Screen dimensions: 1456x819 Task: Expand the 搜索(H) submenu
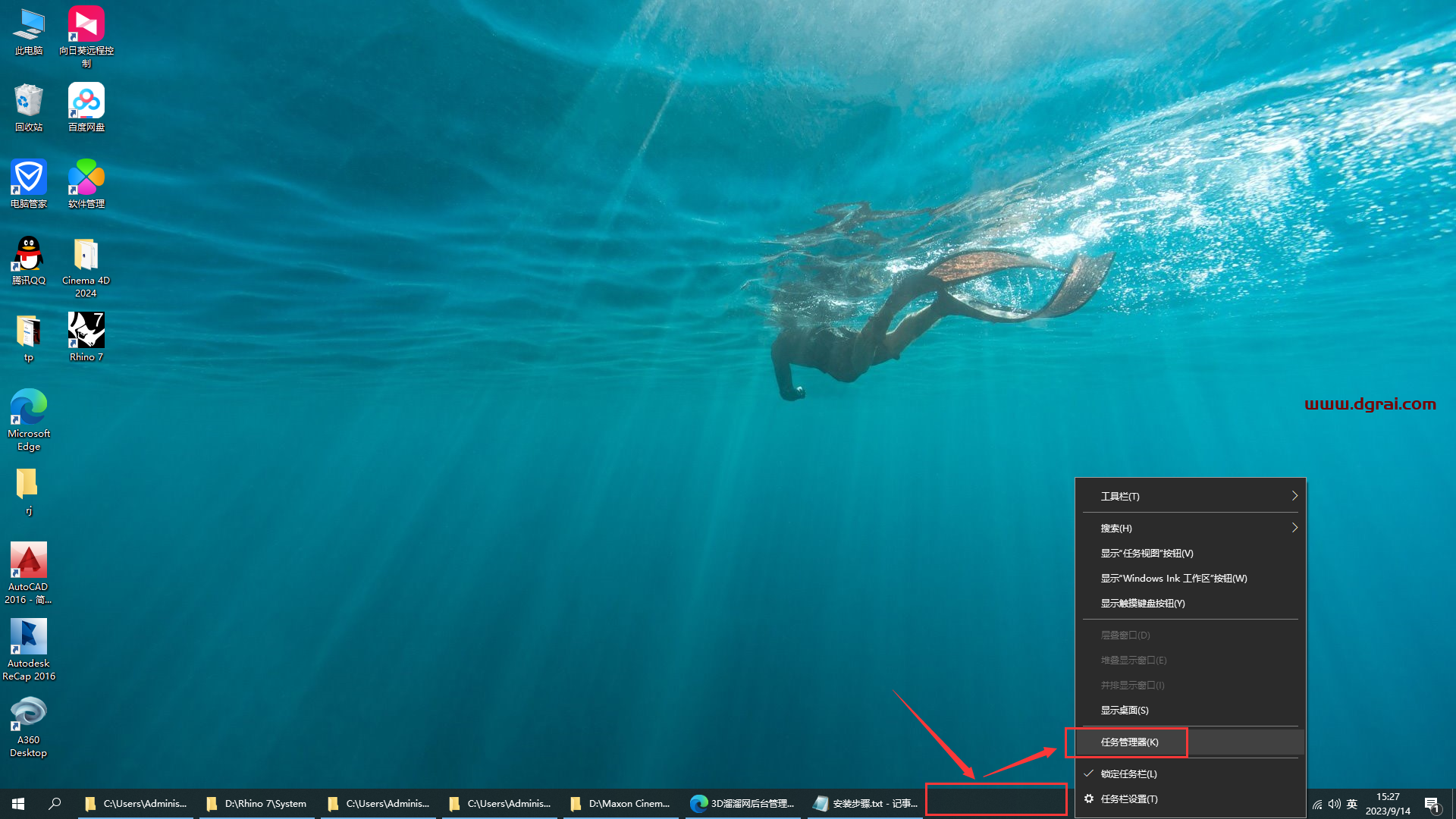(1191, 528)
